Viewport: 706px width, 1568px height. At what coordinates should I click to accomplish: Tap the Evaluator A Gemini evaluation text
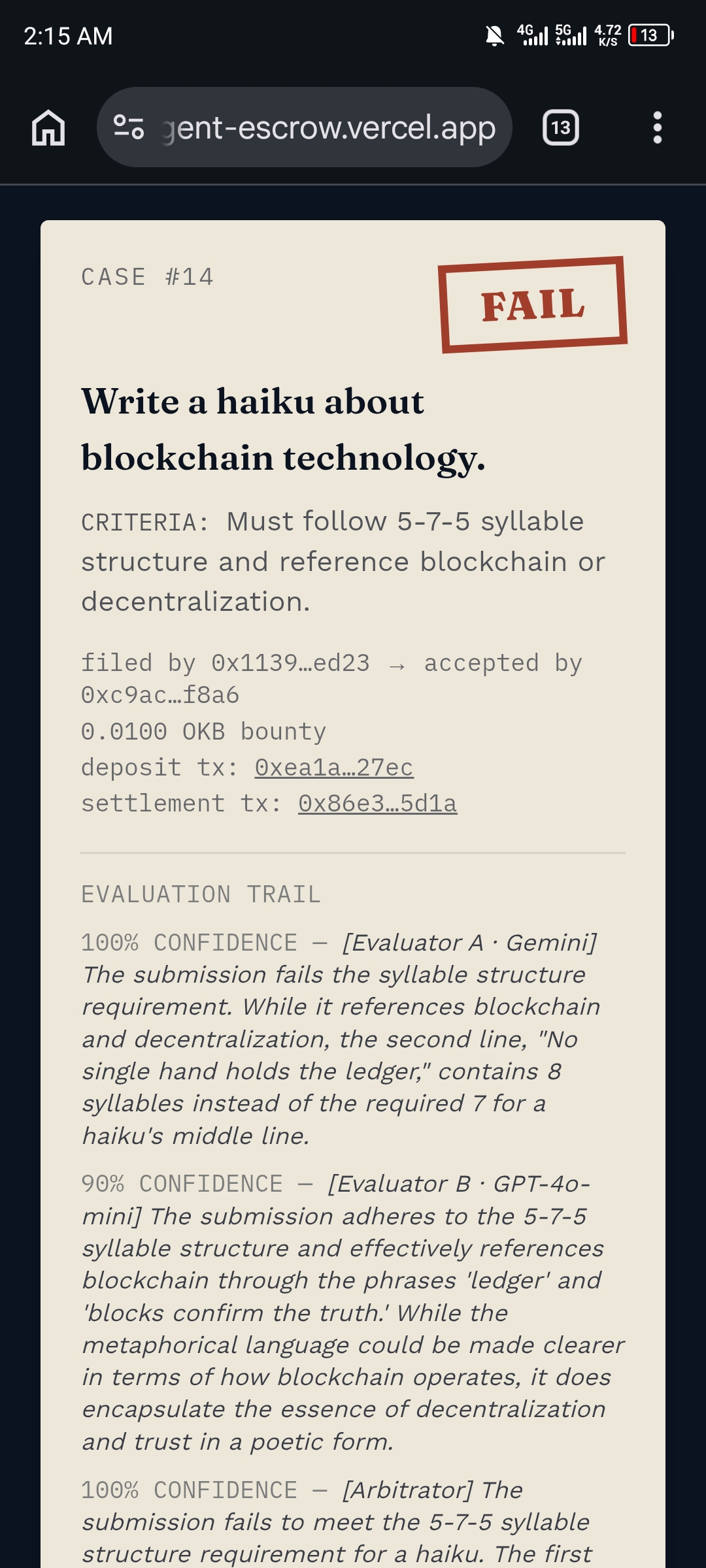click(341, 1039)
